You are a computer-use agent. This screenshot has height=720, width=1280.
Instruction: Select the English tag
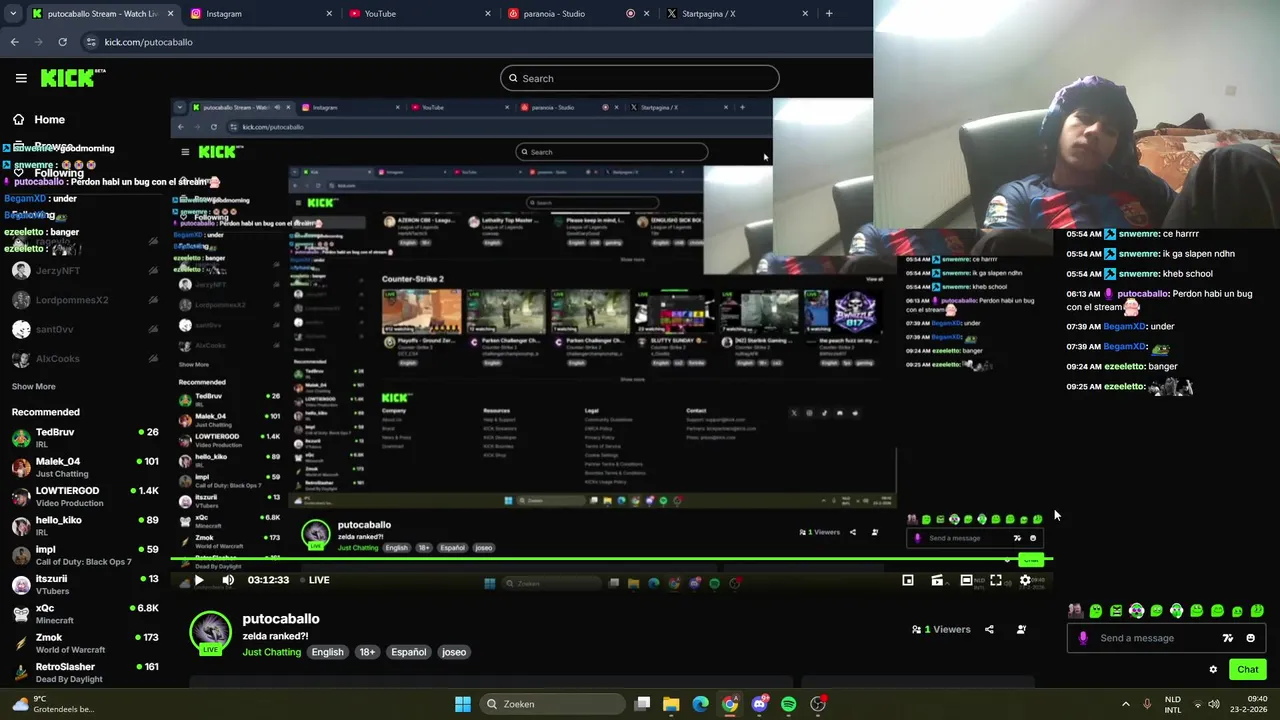(x=327, y=652)
